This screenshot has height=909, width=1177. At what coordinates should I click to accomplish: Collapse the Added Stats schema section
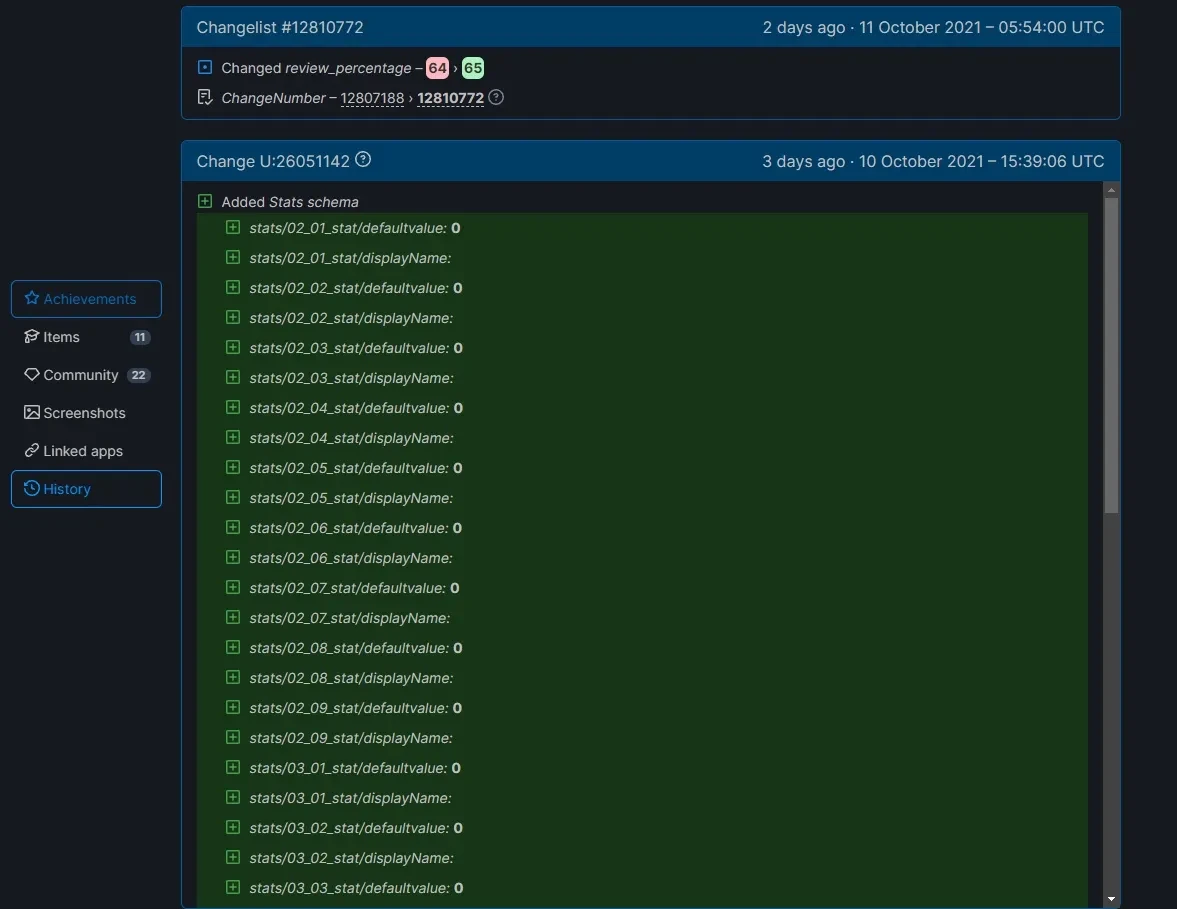[x=205, y=202]
